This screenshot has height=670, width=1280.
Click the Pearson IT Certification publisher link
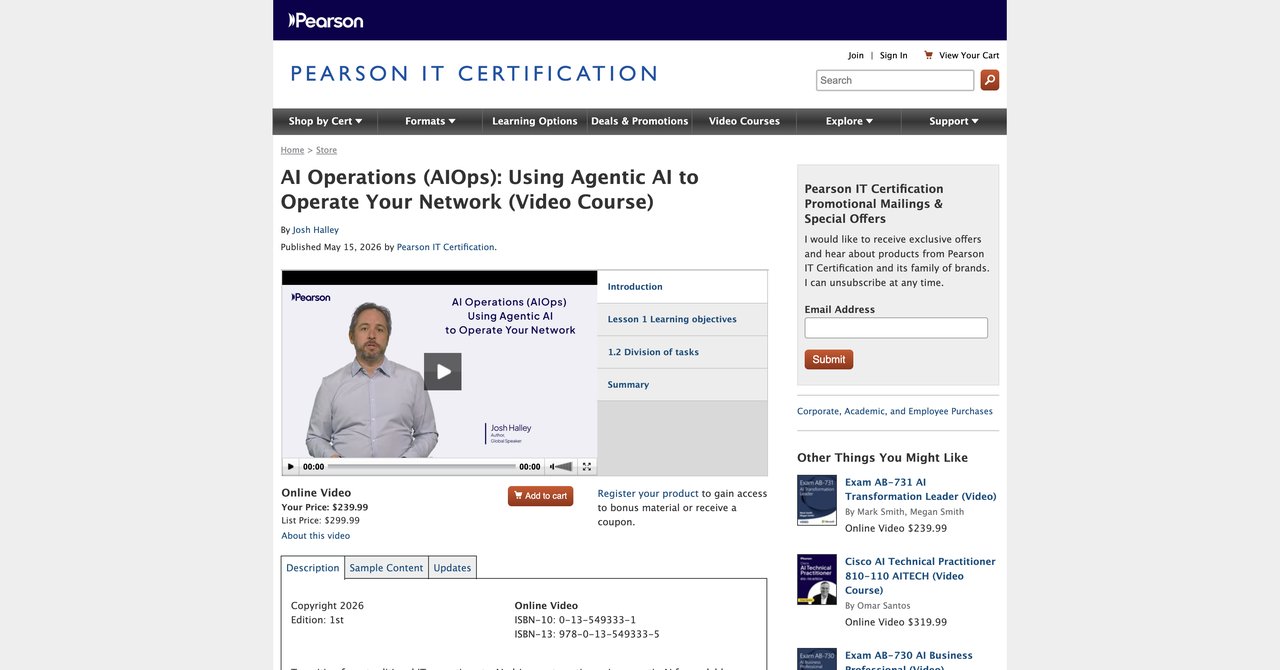coord(446,247)
